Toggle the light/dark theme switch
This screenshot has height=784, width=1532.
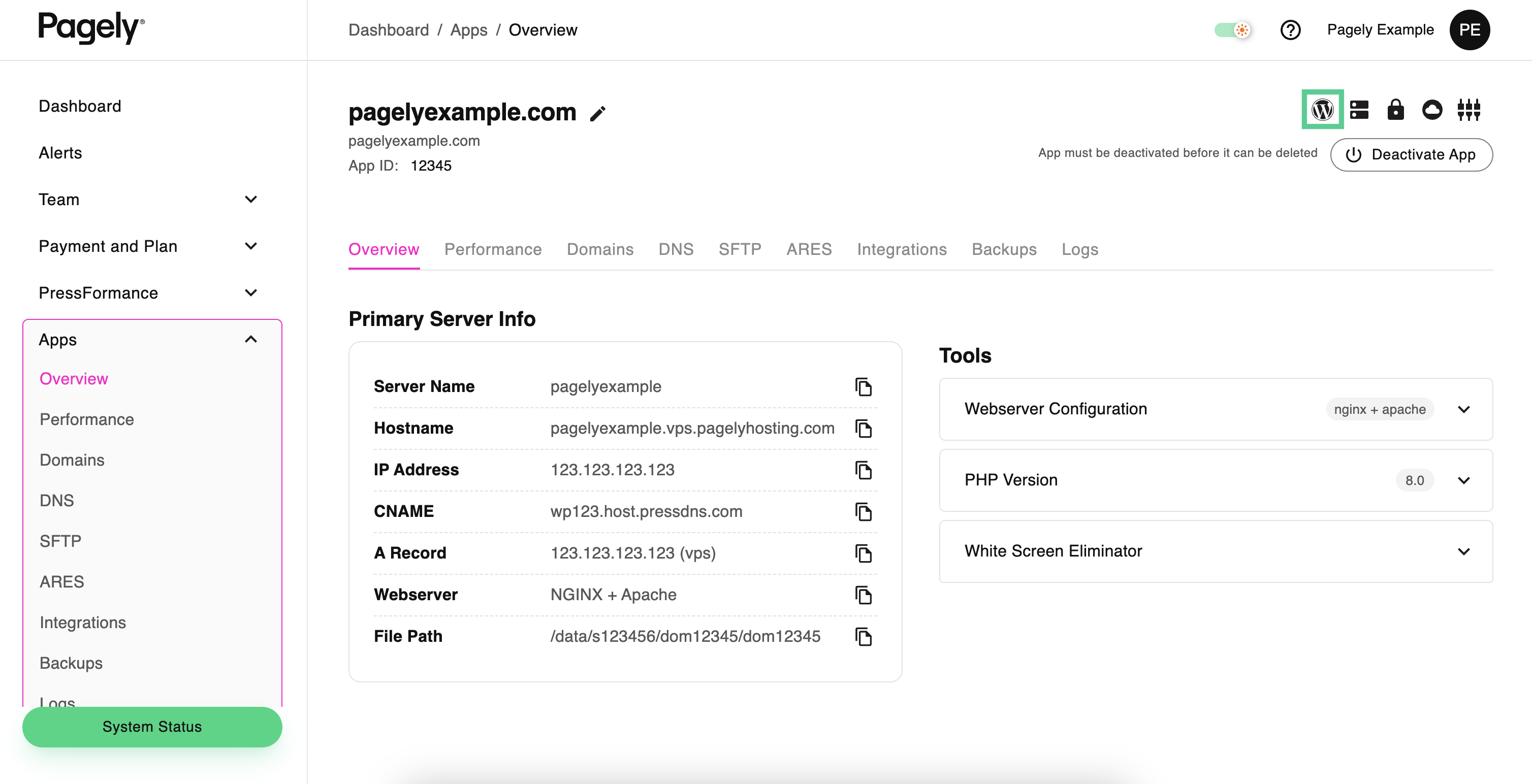tap(1232, 30)
